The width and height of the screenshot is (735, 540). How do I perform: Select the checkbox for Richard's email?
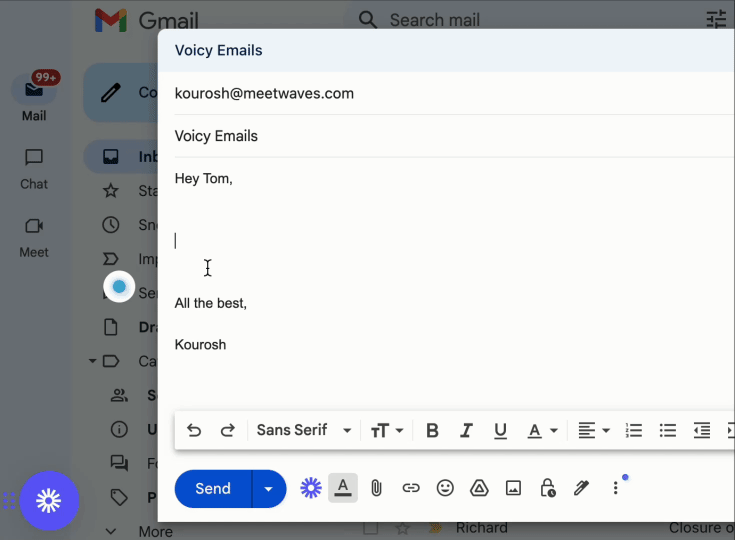click(x=370, y=528)
